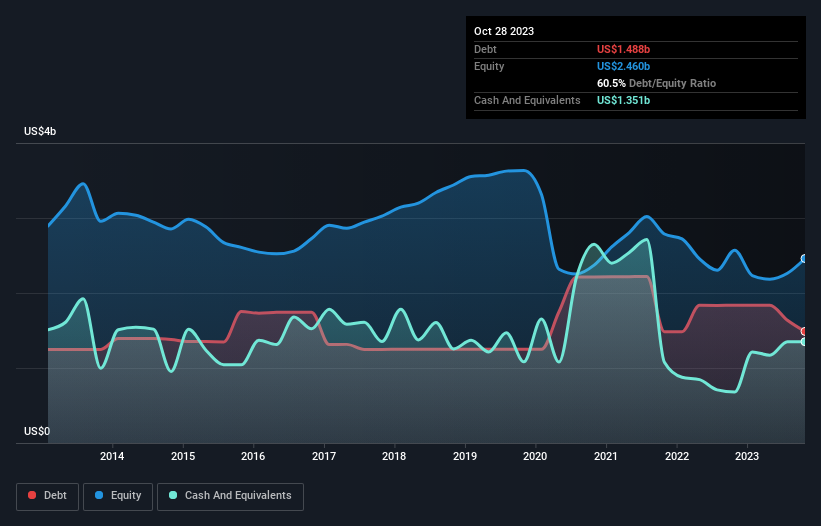Click the US$1.351b cash value
This screenshot has width=821, height=526.
(623, 100)
